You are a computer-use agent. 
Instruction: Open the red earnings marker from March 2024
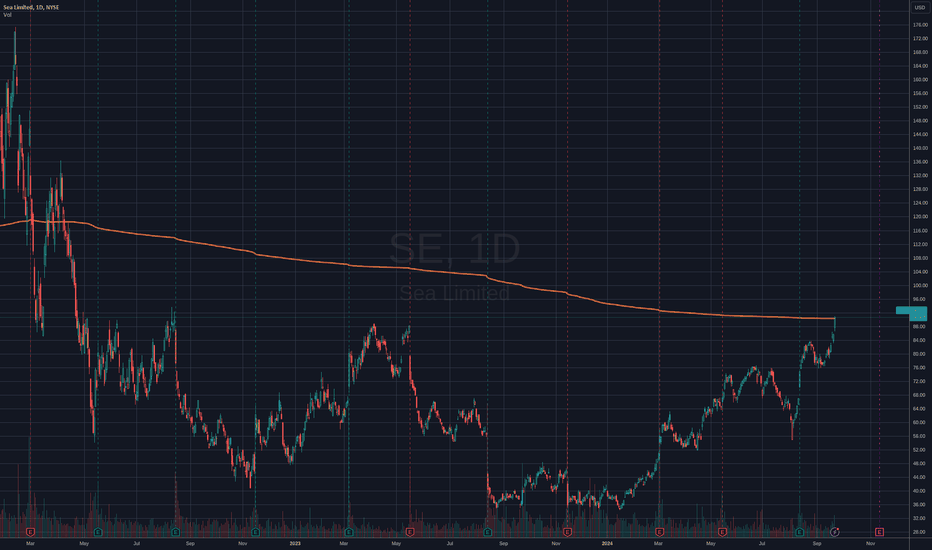pyautogui.click(x=659, y=532)
